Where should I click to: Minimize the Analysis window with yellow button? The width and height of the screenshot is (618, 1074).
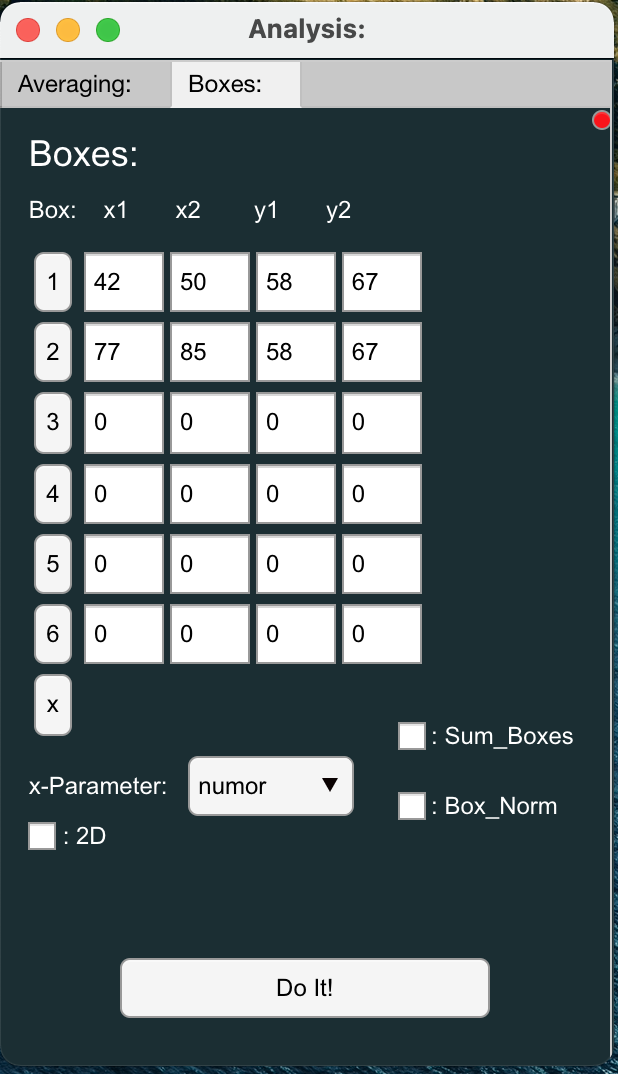point(68,30)
